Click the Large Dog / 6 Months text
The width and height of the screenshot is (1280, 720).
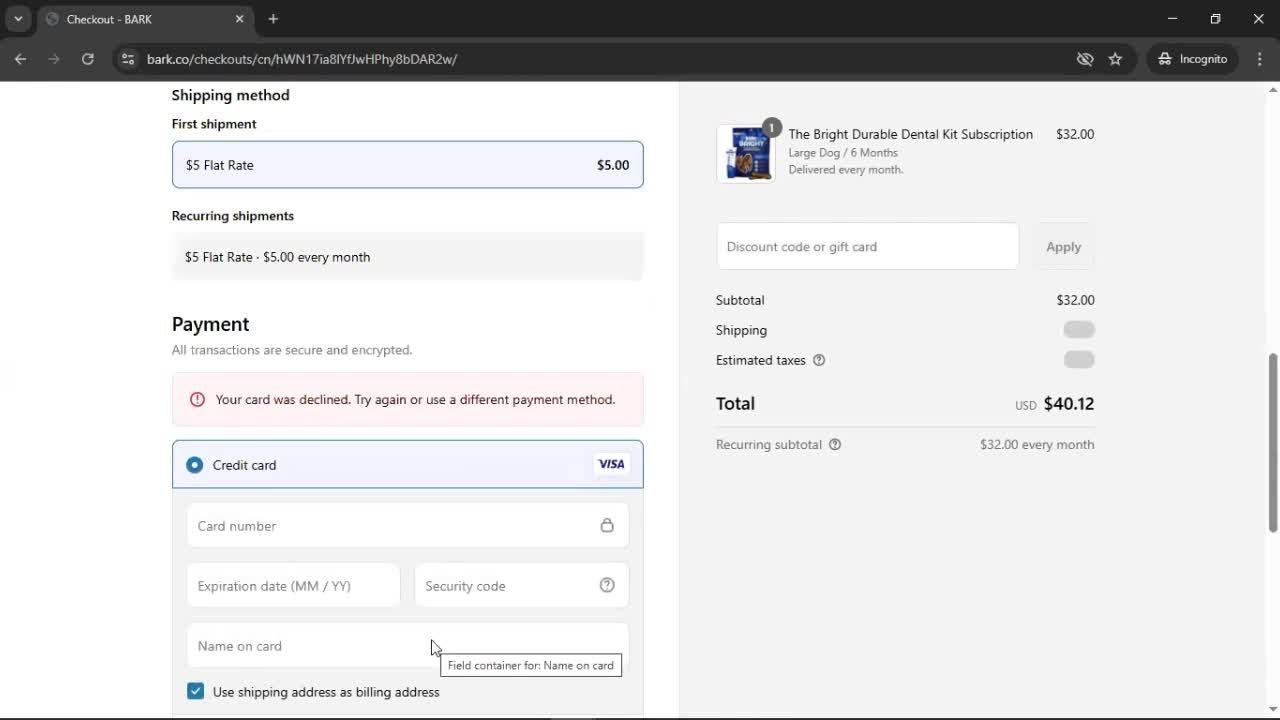(x=843, y=153)
